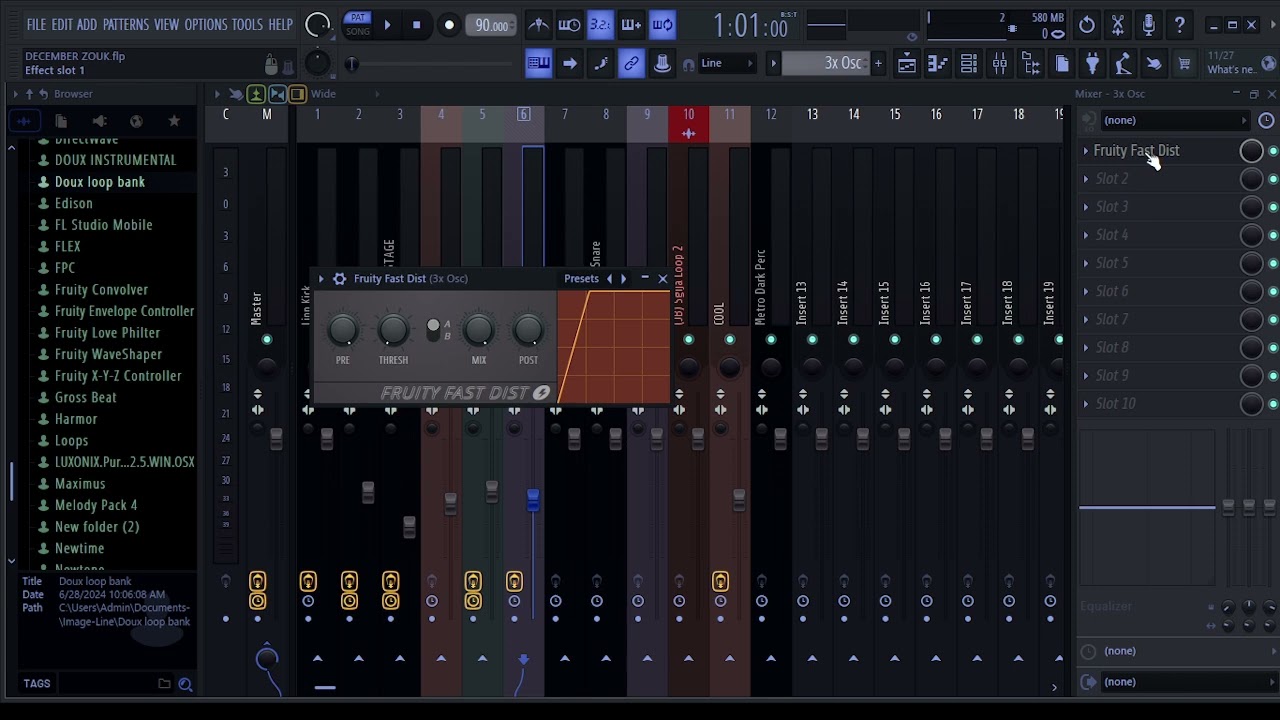
Task: Open Line snap mode dropdown
Action: pos(726,64)
